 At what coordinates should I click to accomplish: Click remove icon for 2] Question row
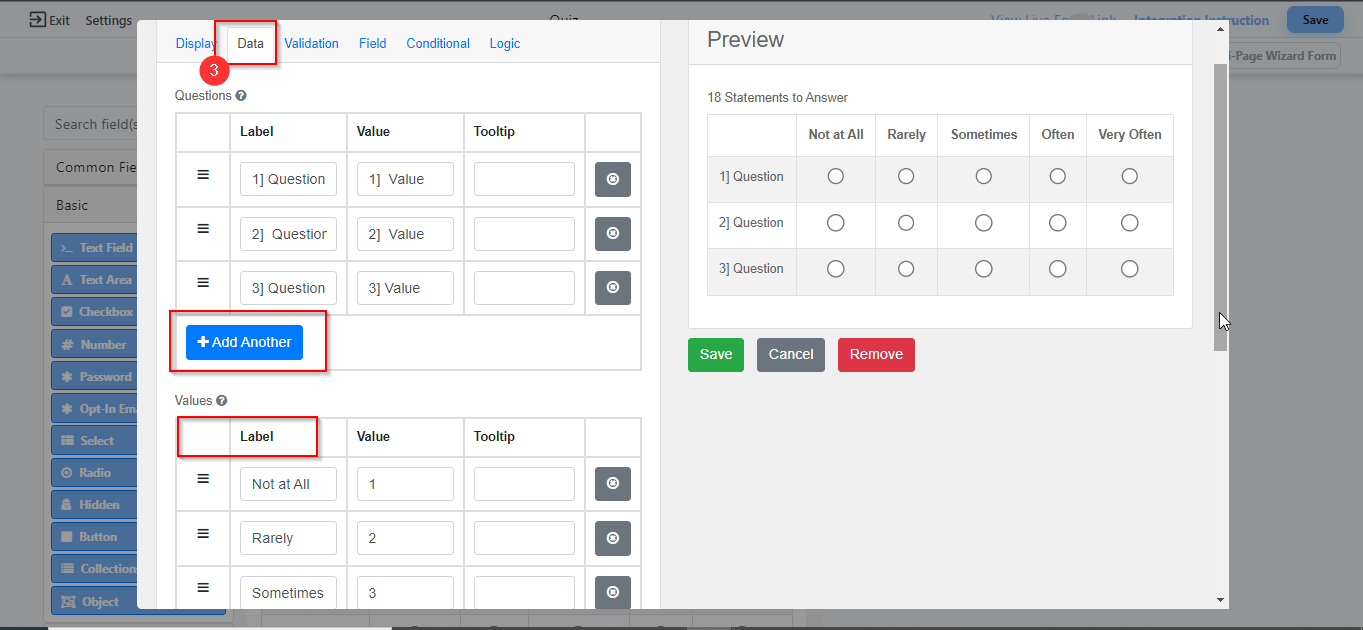[x=612, y=234]
